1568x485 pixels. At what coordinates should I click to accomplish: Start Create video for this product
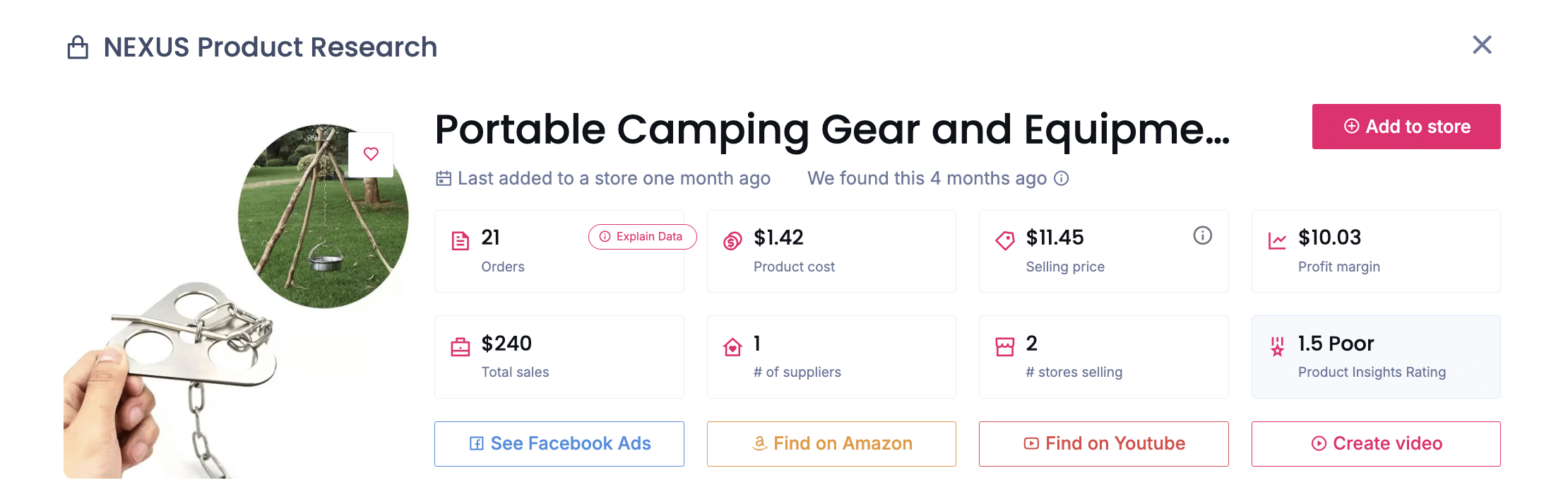coord(1375,443)
